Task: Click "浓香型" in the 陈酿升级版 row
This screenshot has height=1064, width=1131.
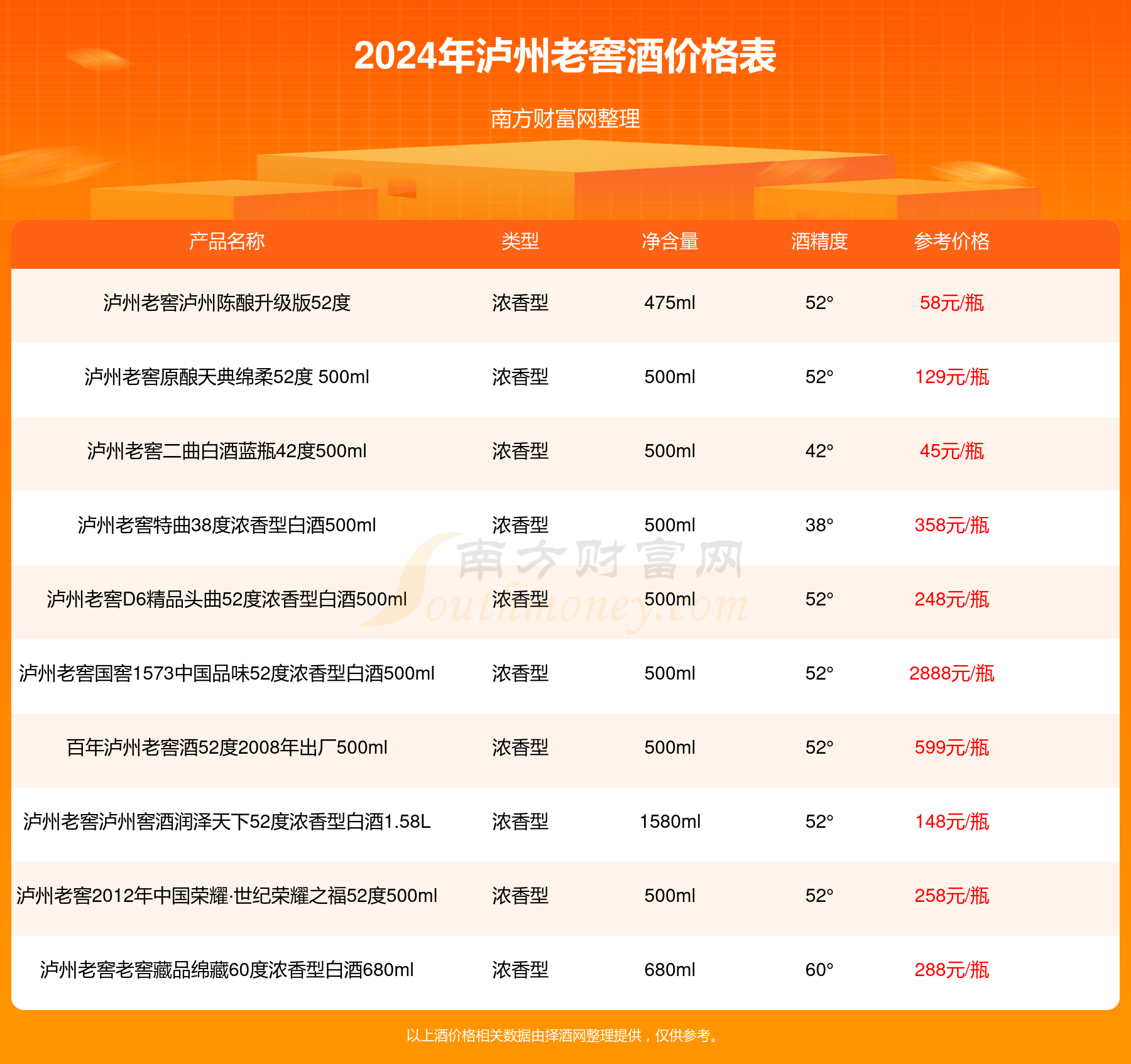Action: point(520,303)
